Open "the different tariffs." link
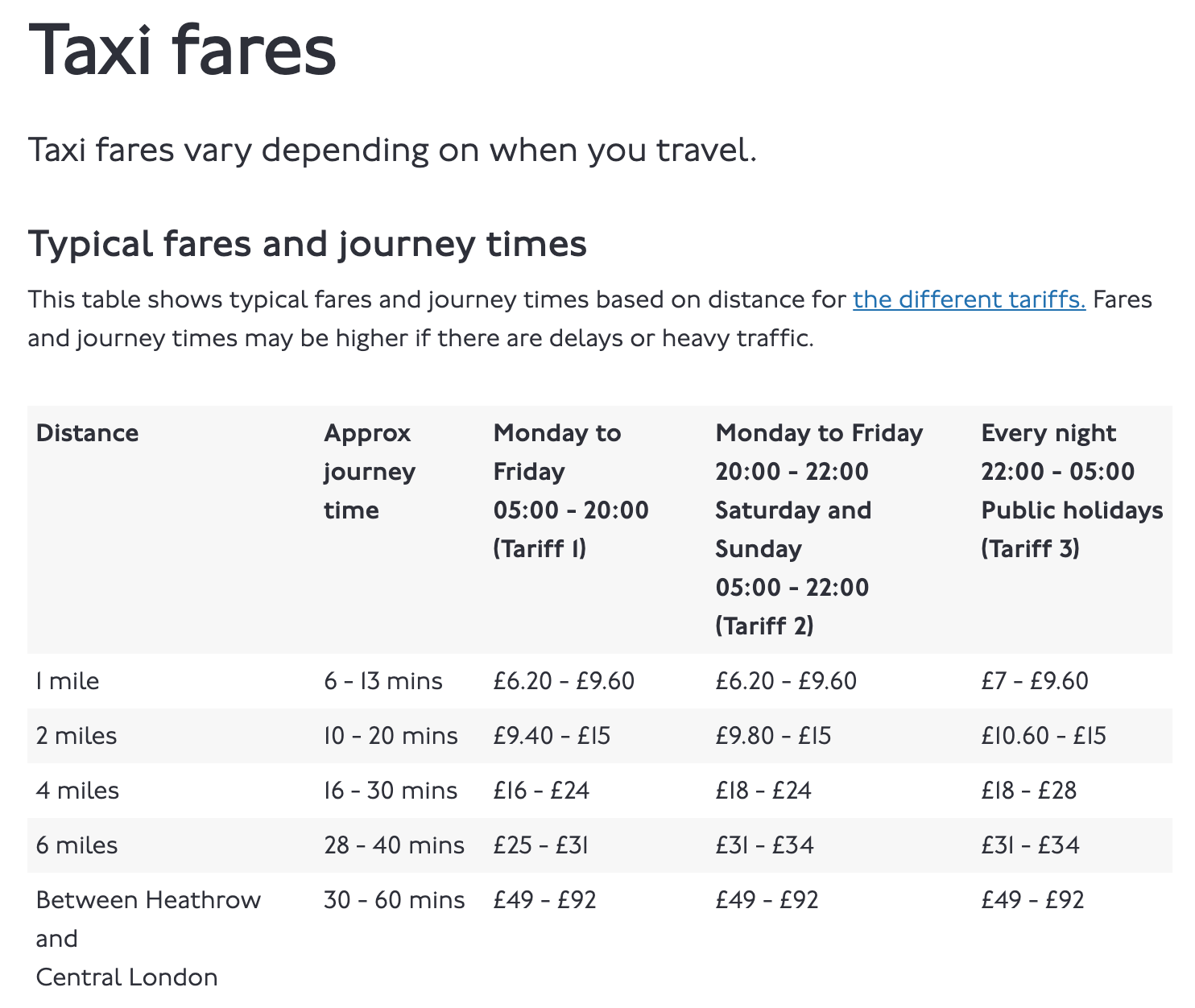Viewport: 1195px width, 1008px height. point(969,300)
